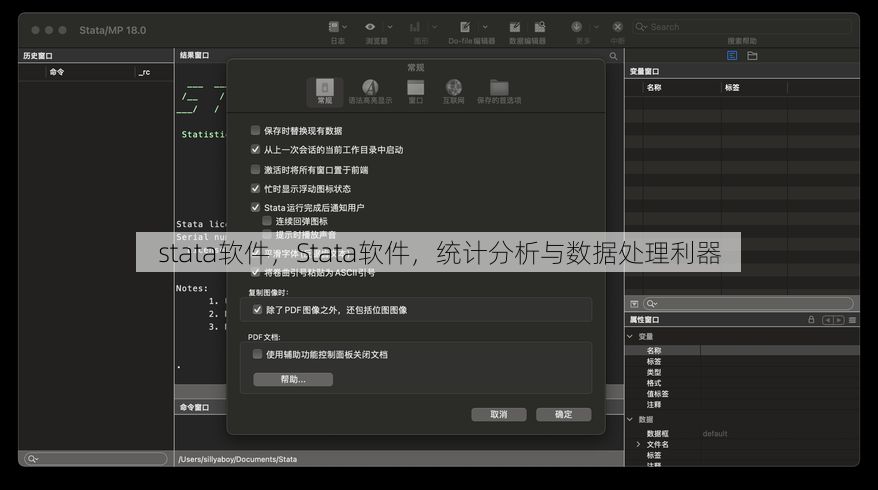Uncheck 忙时显示浮动图标状态

tap(255, 188)
